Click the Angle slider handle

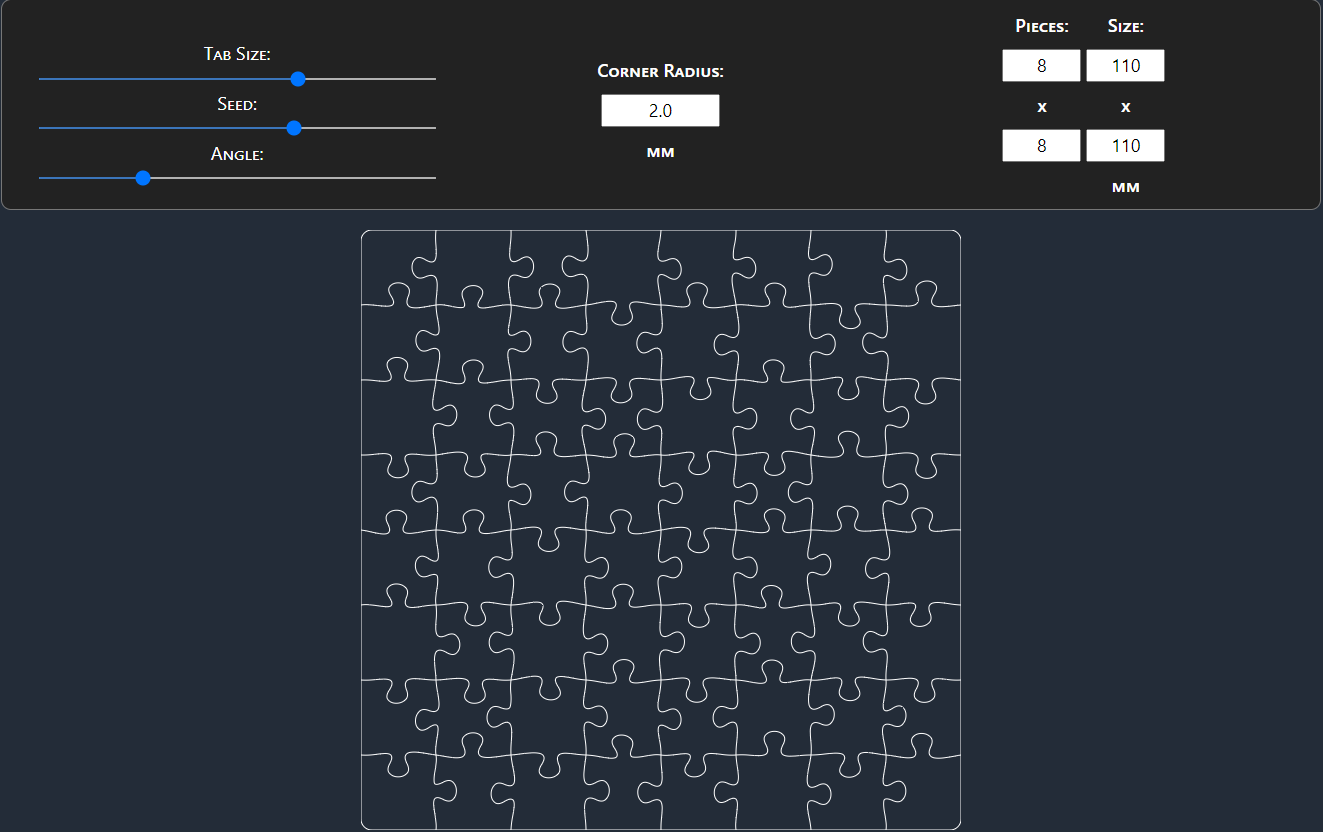143,178
